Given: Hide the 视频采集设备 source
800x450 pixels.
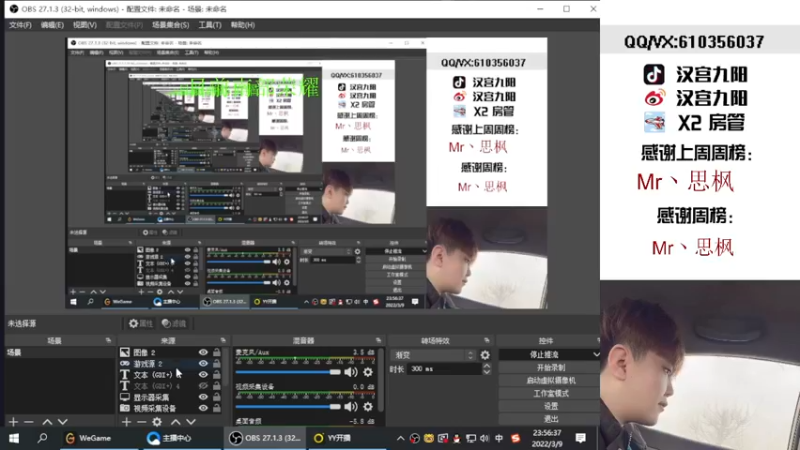Looking at the screenshot, I should 203,408.
